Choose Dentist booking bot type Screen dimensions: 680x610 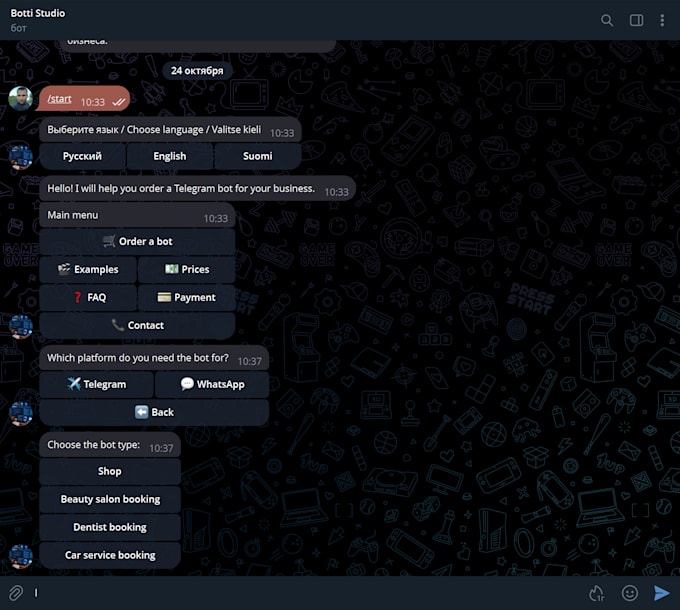pos(110,527)
